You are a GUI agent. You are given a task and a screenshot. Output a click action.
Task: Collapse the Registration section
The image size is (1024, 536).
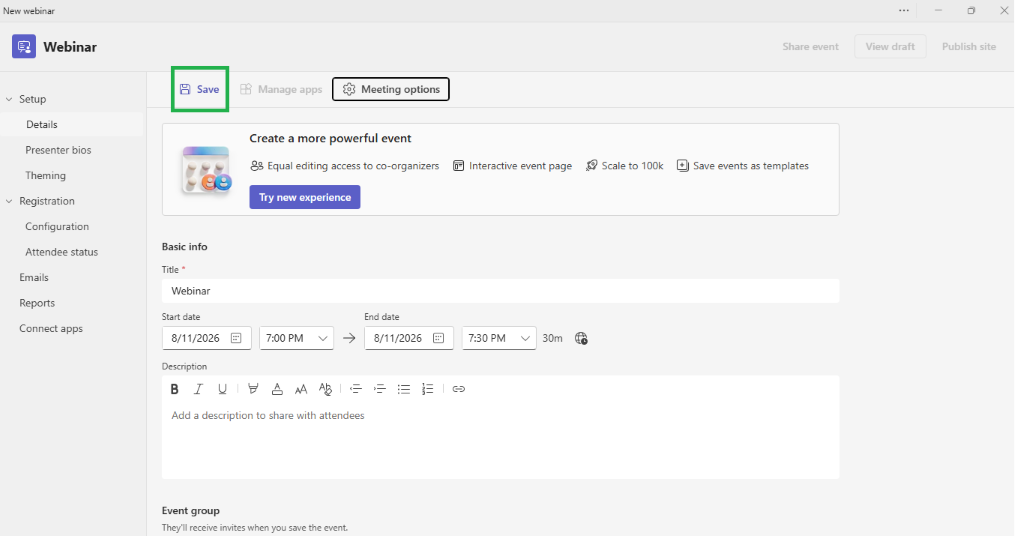pyautogui.click(x=9, y=201)
